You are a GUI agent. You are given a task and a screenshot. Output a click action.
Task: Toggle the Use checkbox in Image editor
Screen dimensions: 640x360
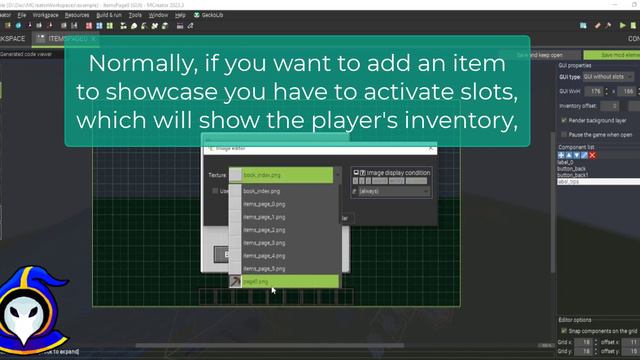point(215,191)
